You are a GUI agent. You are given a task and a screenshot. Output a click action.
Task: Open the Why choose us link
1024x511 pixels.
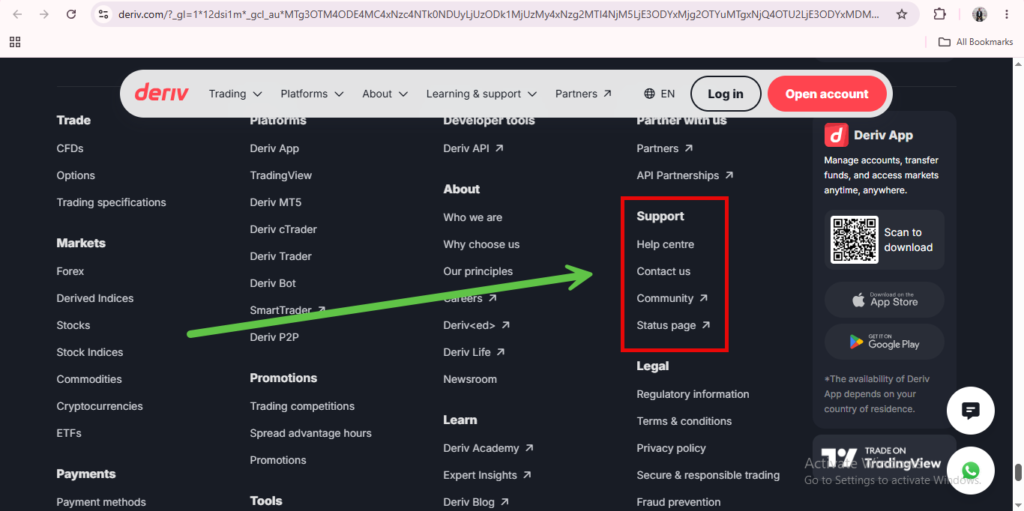tap(481, 244)
